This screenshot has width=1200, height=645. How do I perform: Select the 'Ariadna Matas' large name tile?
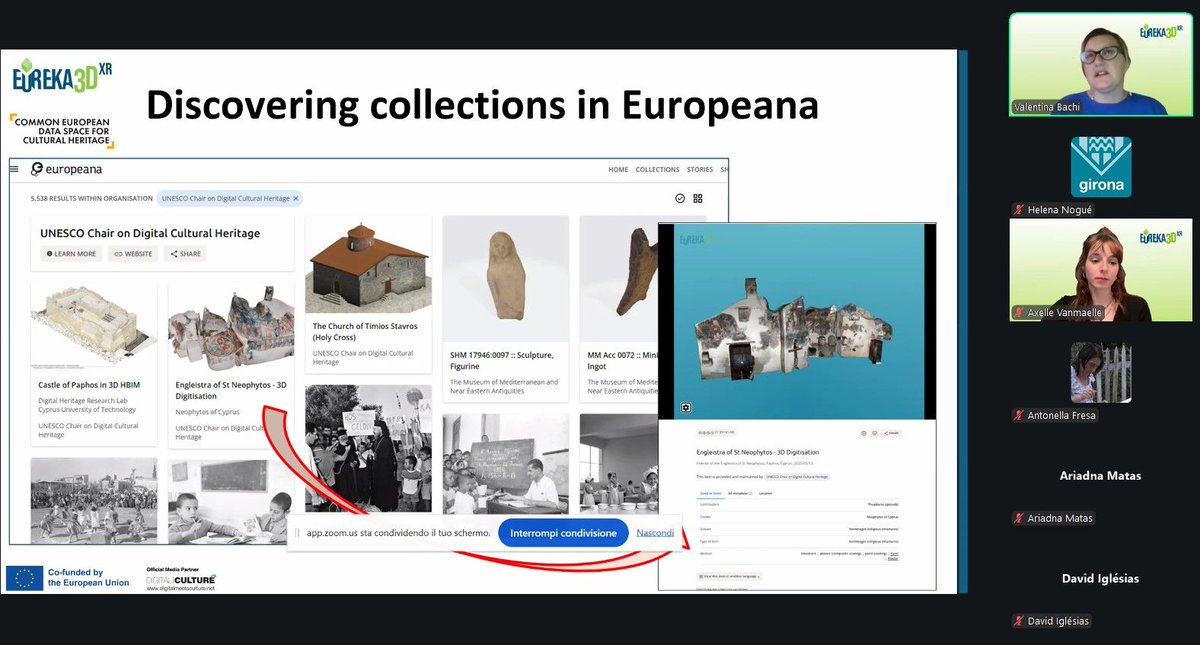[x=1100, y=475]
